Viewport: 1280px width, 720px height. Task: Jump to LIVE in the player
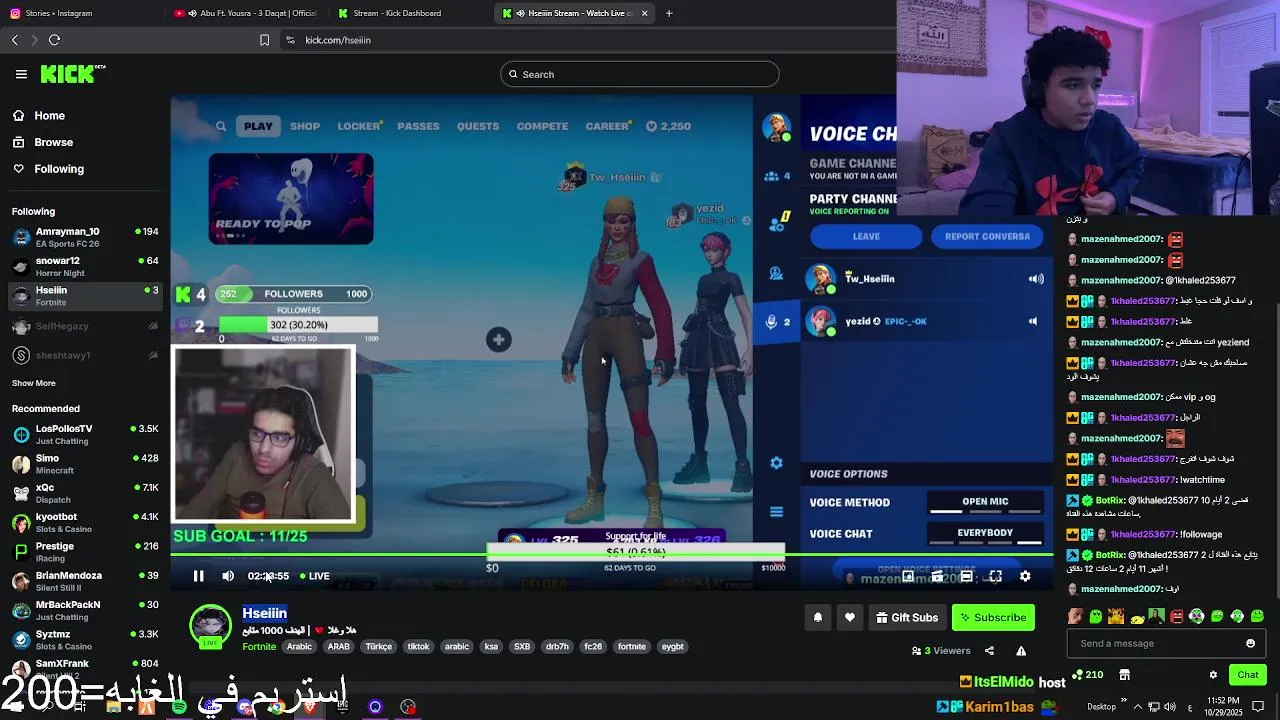[x=314, y=576]
